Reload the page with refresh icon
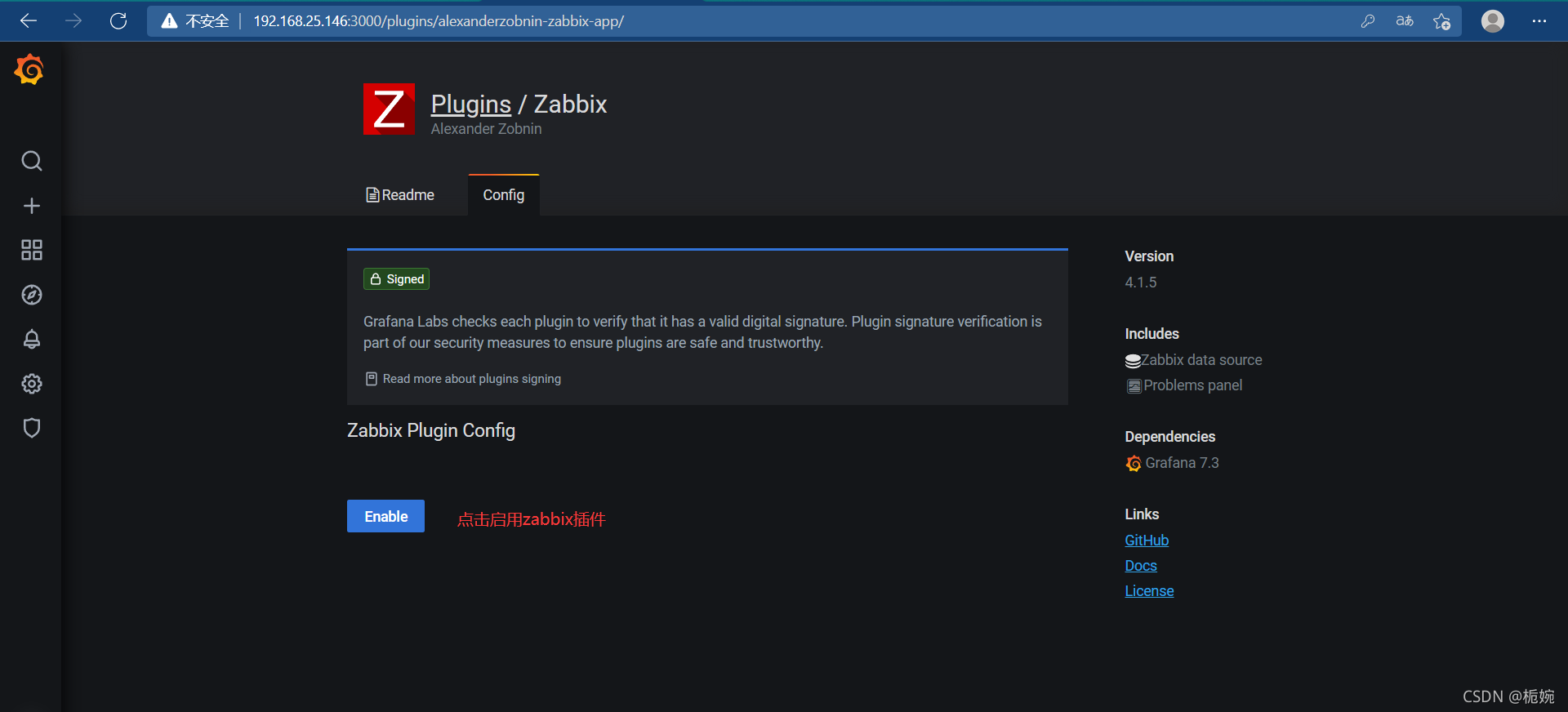 click(x=118, y=21)
